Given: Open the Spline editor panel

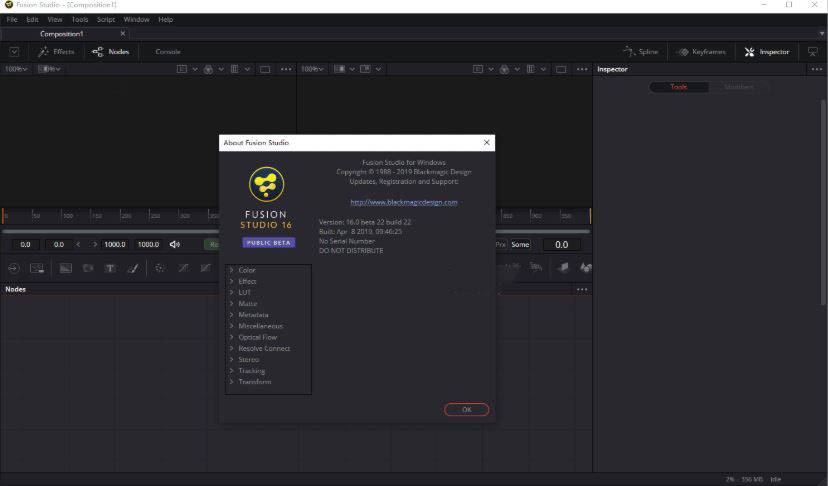Looking at the screenshot, I should coord(643,51).
